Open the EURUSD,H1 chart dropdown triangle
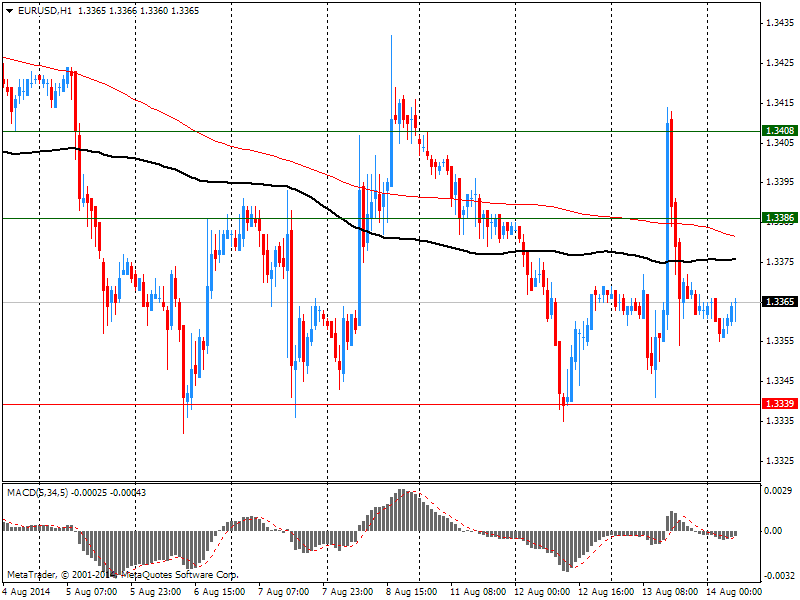800x600 pixels. pos(10,11)
